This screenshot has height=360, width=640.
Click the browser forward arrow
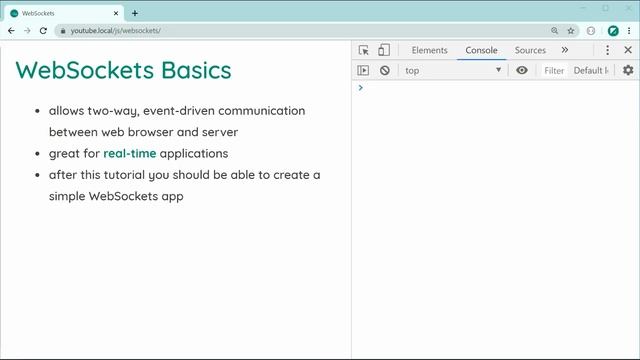27,31
